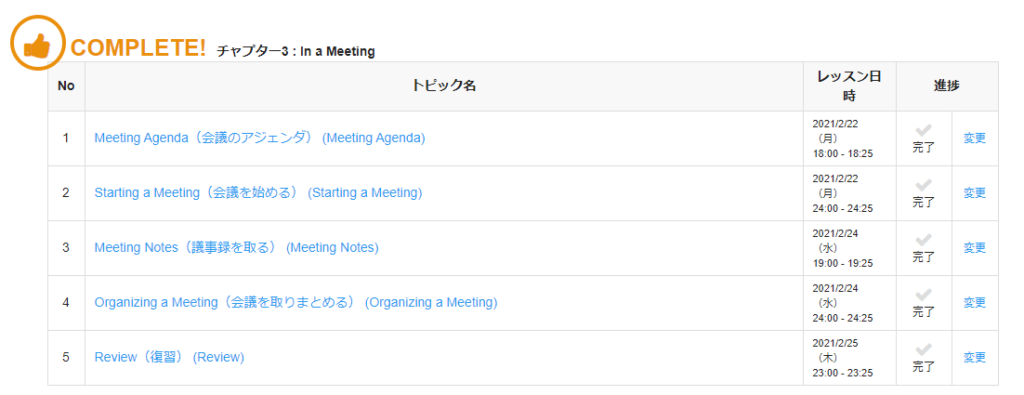Screen dimensions: 1024x395
Task: Open the Meeting Notes topic link
Action: click(236, 248)
